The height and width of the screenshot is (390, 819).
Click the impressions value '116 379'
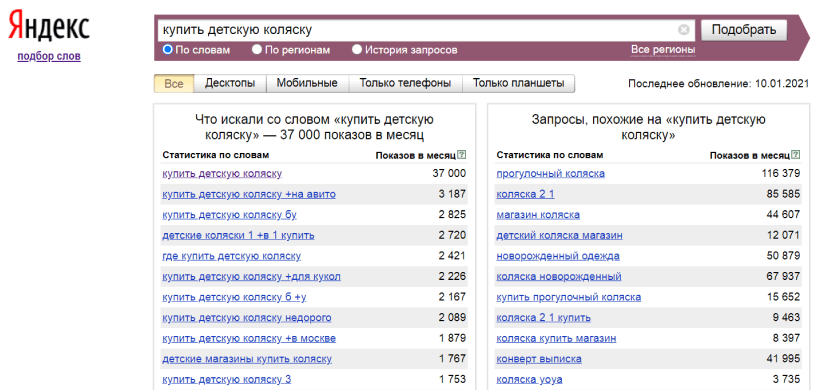(780, 173)
